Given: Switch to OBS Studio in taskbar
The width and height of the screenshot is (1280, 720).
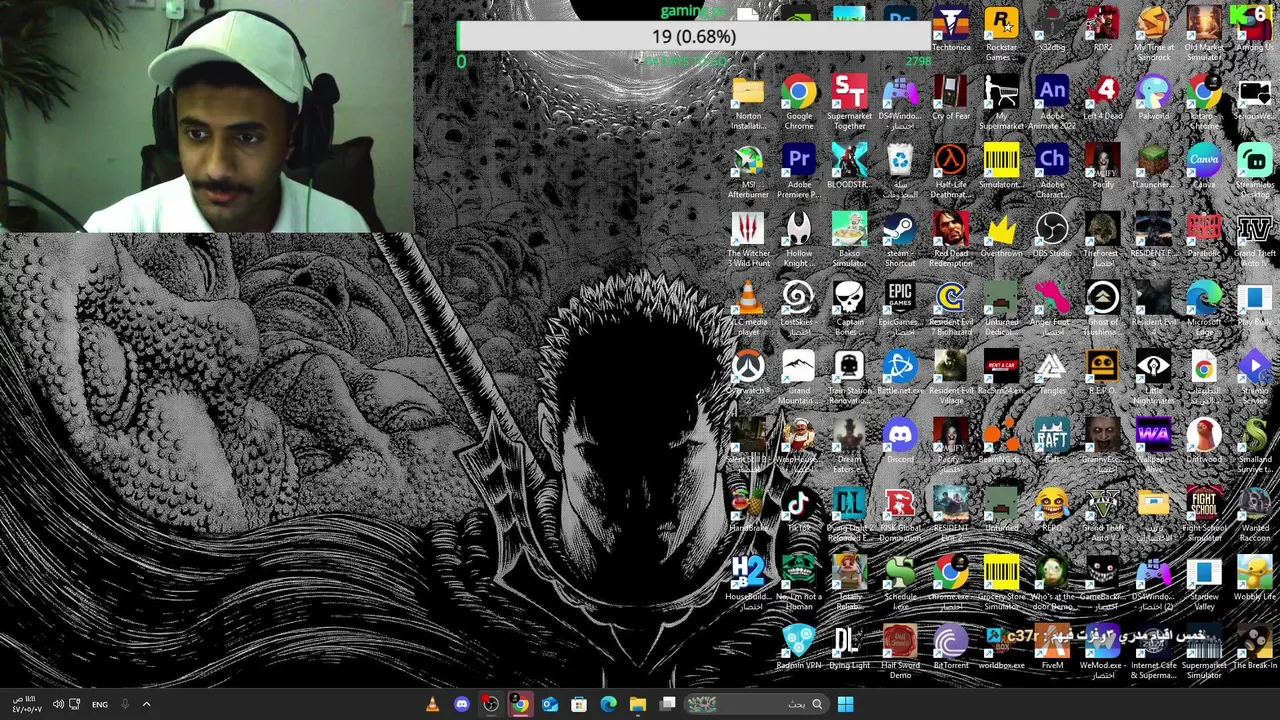Looking at the screenshot, I should (490, 704).
